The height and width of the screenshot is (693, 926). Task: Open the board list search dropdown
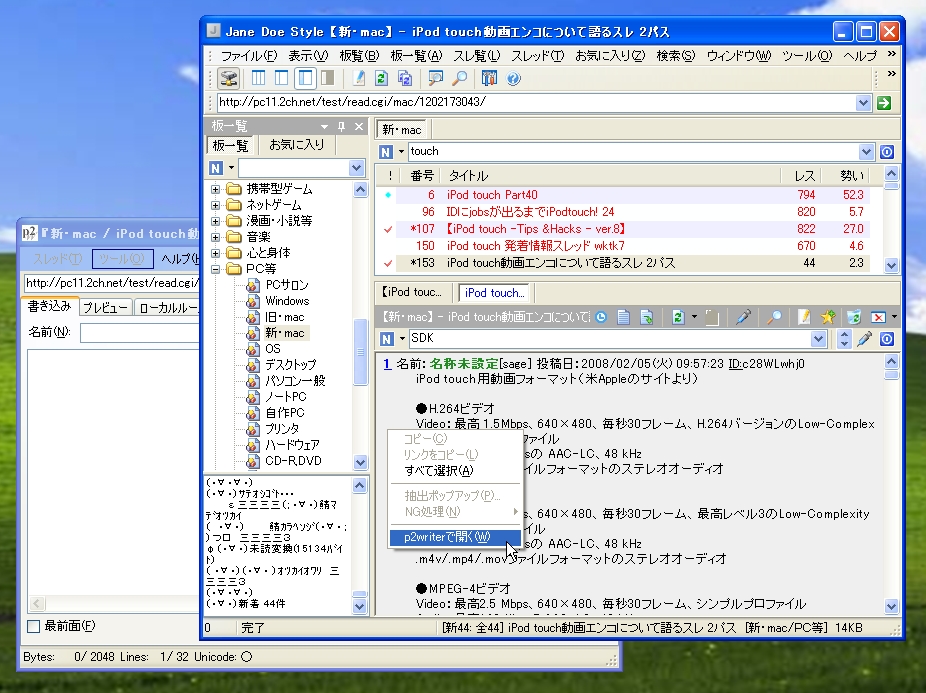click(356, 168)
